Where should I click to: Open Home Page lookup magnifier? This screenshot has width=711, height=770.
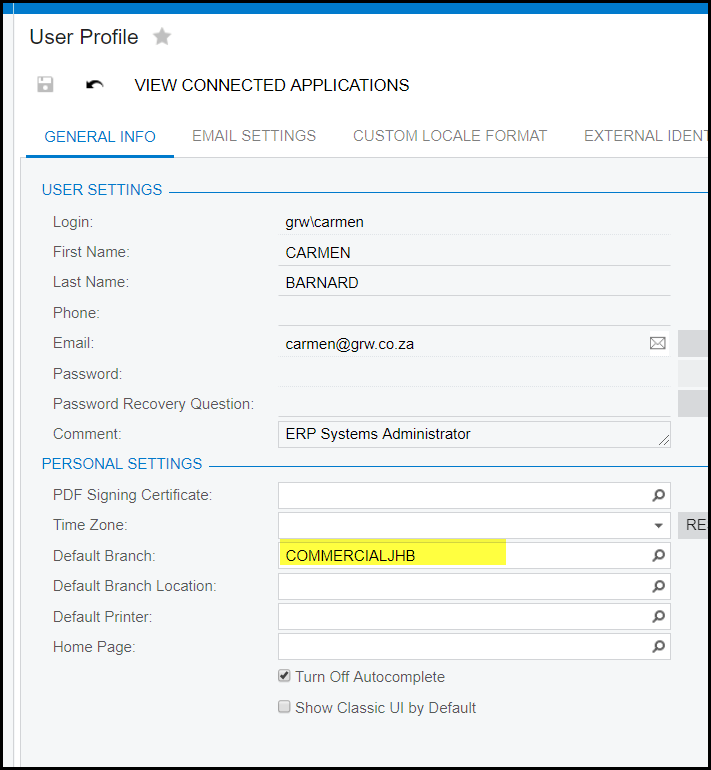click(x=658, y=647)
